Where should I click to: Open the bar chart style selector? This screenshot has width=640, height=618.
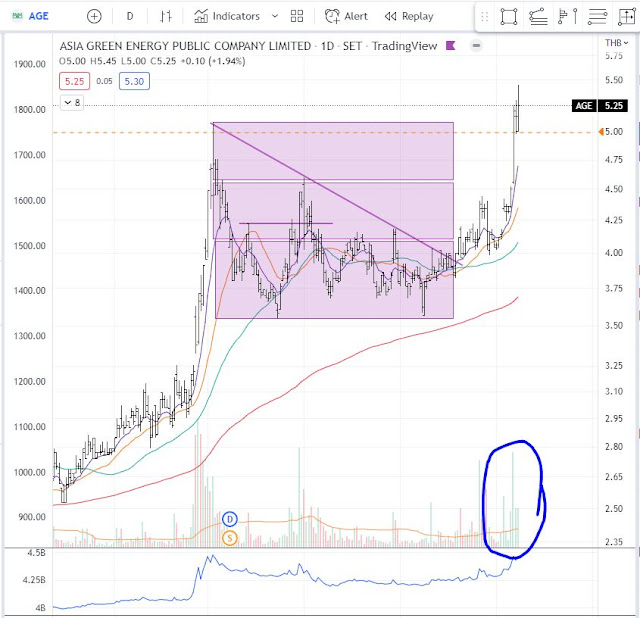tap(166, 16)
